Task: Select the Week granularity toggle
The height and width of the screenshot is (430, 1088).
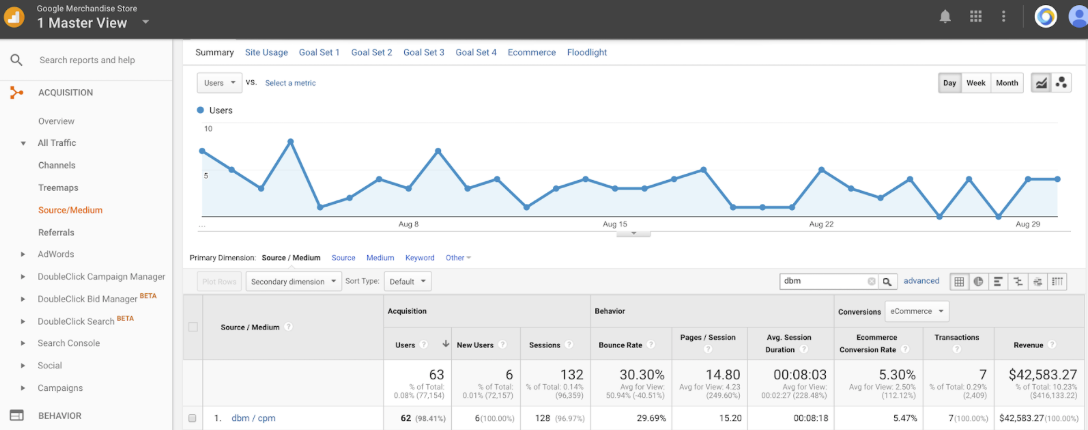Action: point(976,83)
